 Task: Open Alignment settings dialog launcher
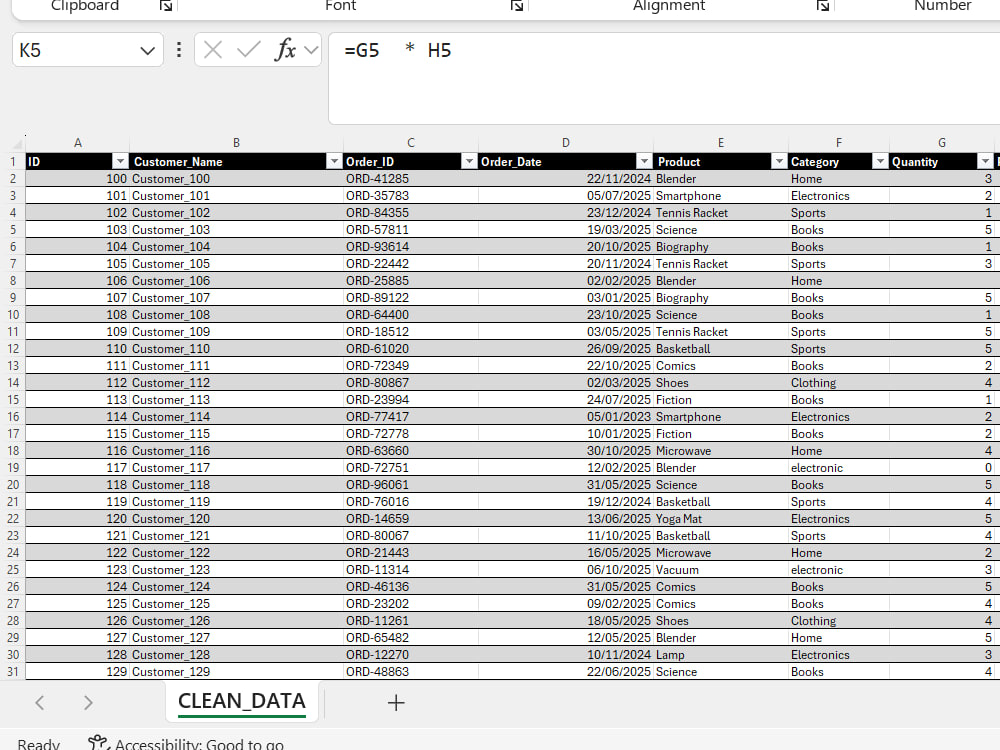pos(823,6)
